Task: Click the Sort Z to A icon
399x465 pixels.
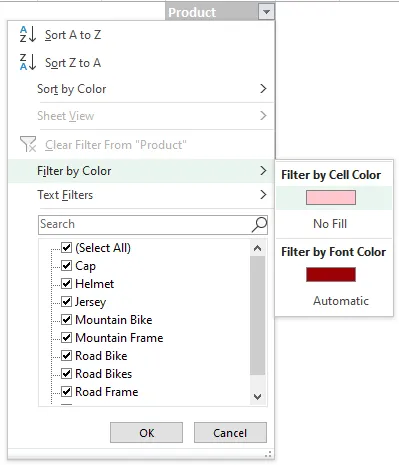Action: pos(28,62)
